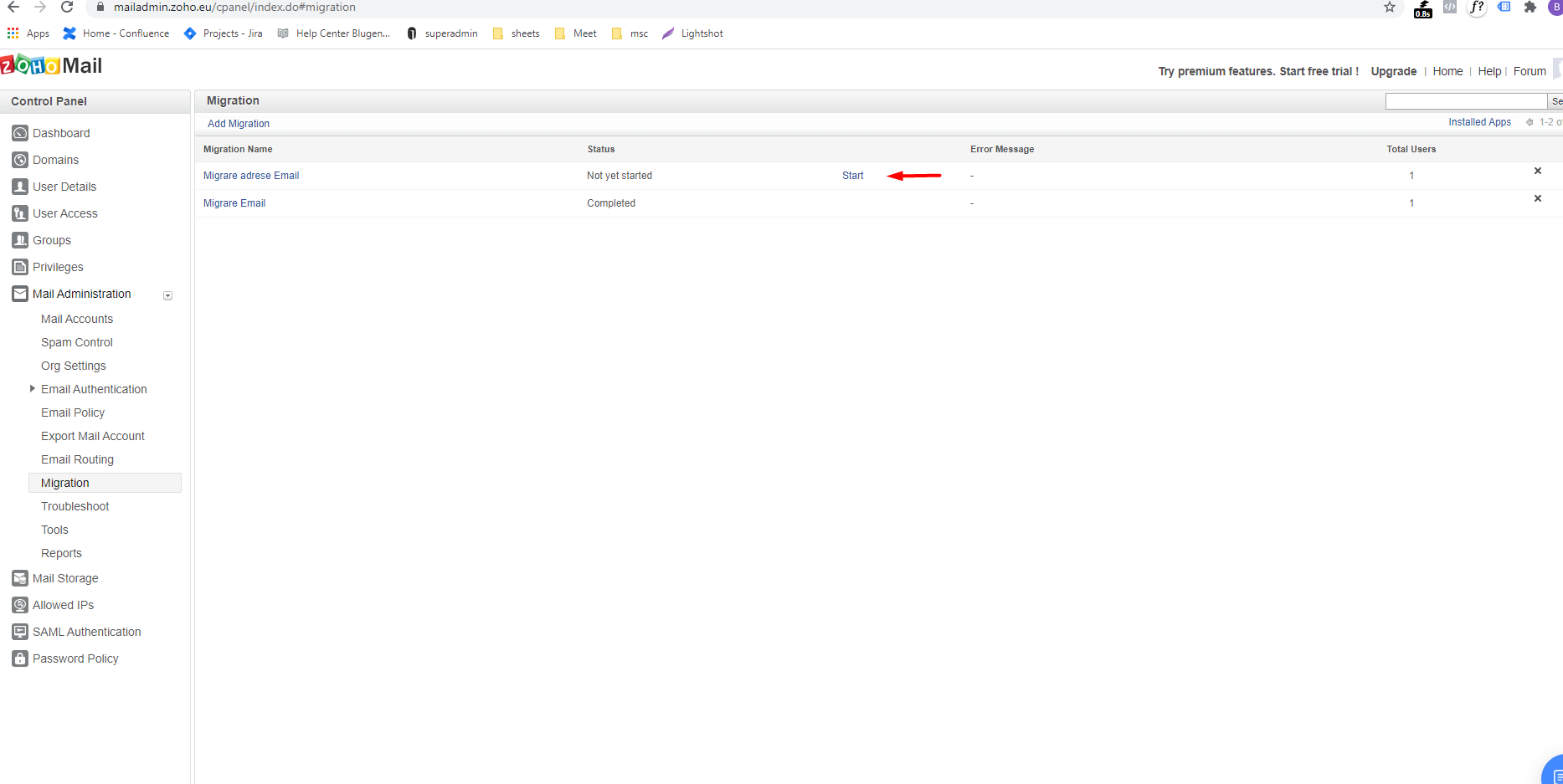Open the Email Routing item
Viewport: 1563px width, 784px height.
(77, 459)
